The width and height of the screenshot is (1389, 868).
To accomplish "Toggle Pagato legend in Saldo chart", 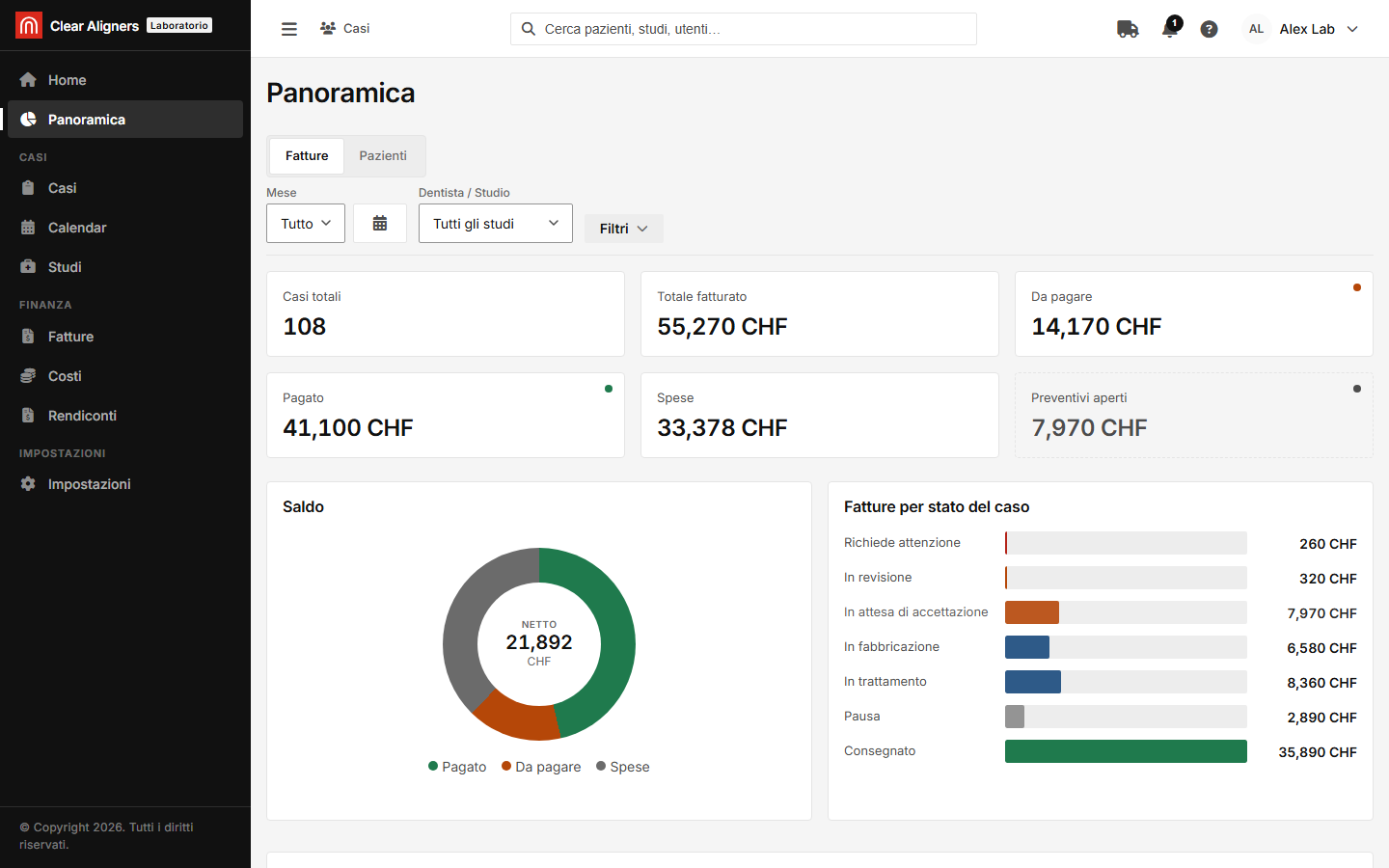I will pyautogui.click(x=457, y=767).
